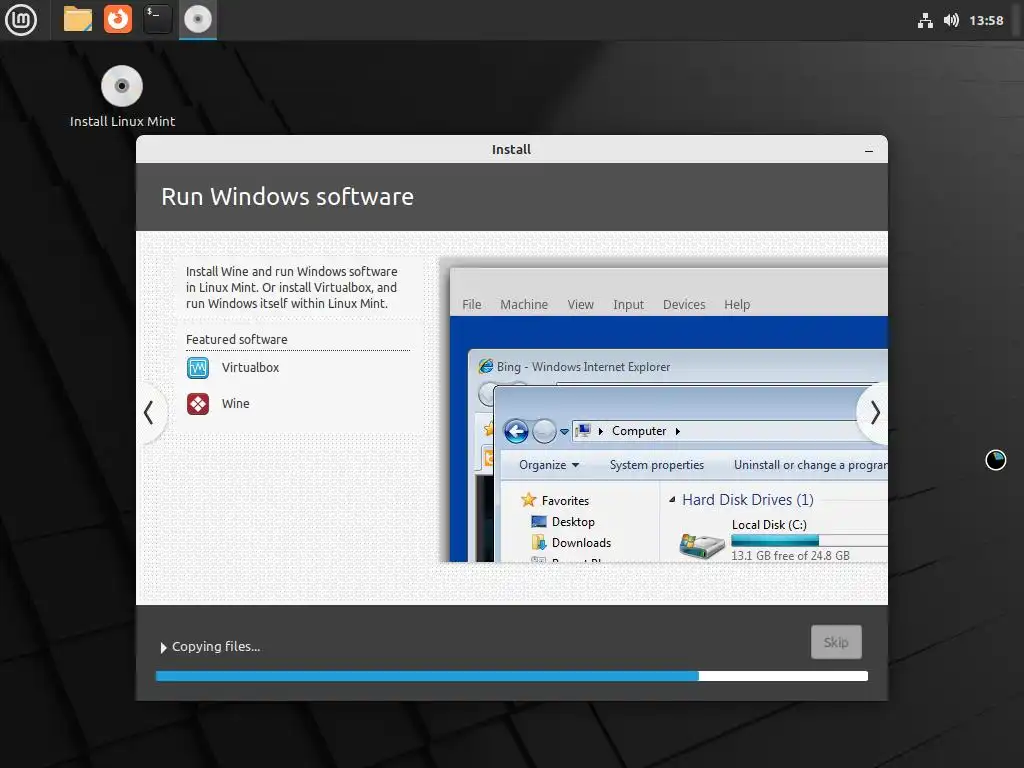
Task: Click System properties in the screenshot
Action: click(656, 465)
